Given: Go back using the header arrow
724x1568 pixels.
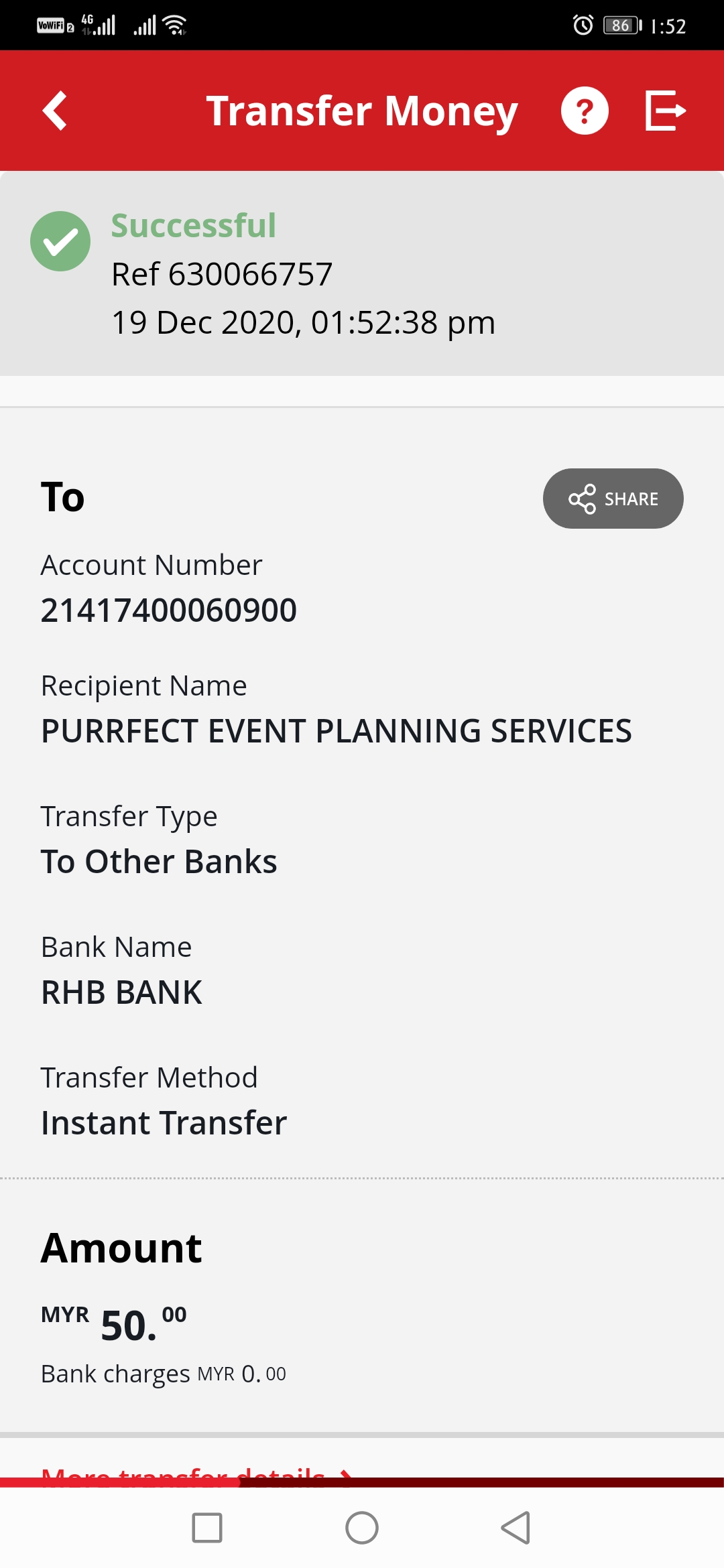Looking at the screenshot, I should coord(55,111).
